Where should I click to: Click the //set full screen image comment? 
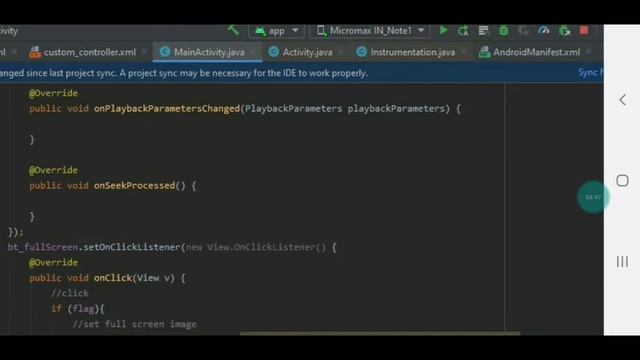[134, 324]
